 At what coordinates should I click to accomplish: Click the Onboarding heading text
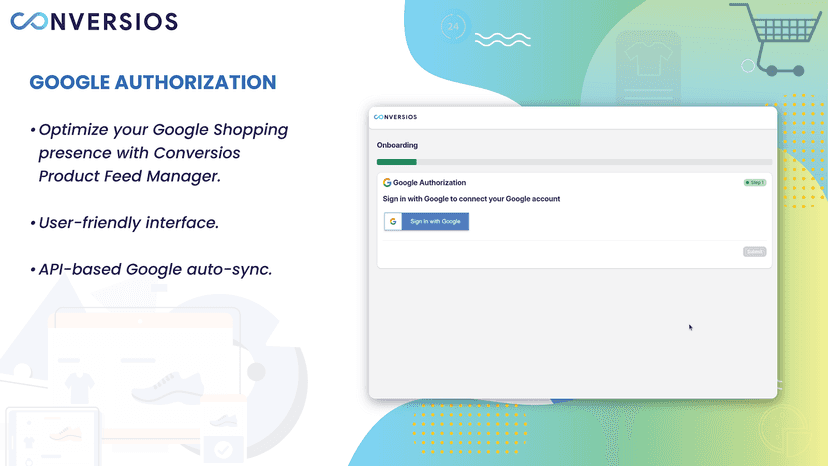click(x=397, y=145)
